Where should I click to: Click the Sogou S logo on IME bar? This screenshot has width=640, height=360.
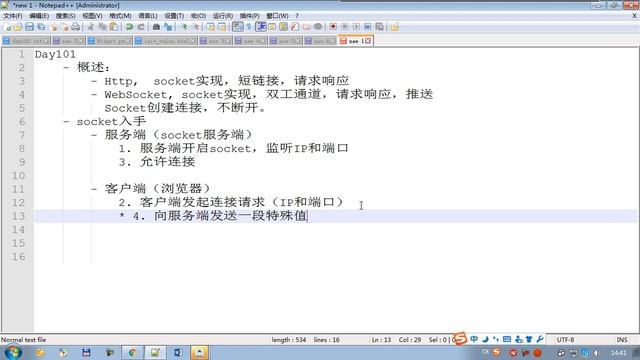(x=460, y=339)
